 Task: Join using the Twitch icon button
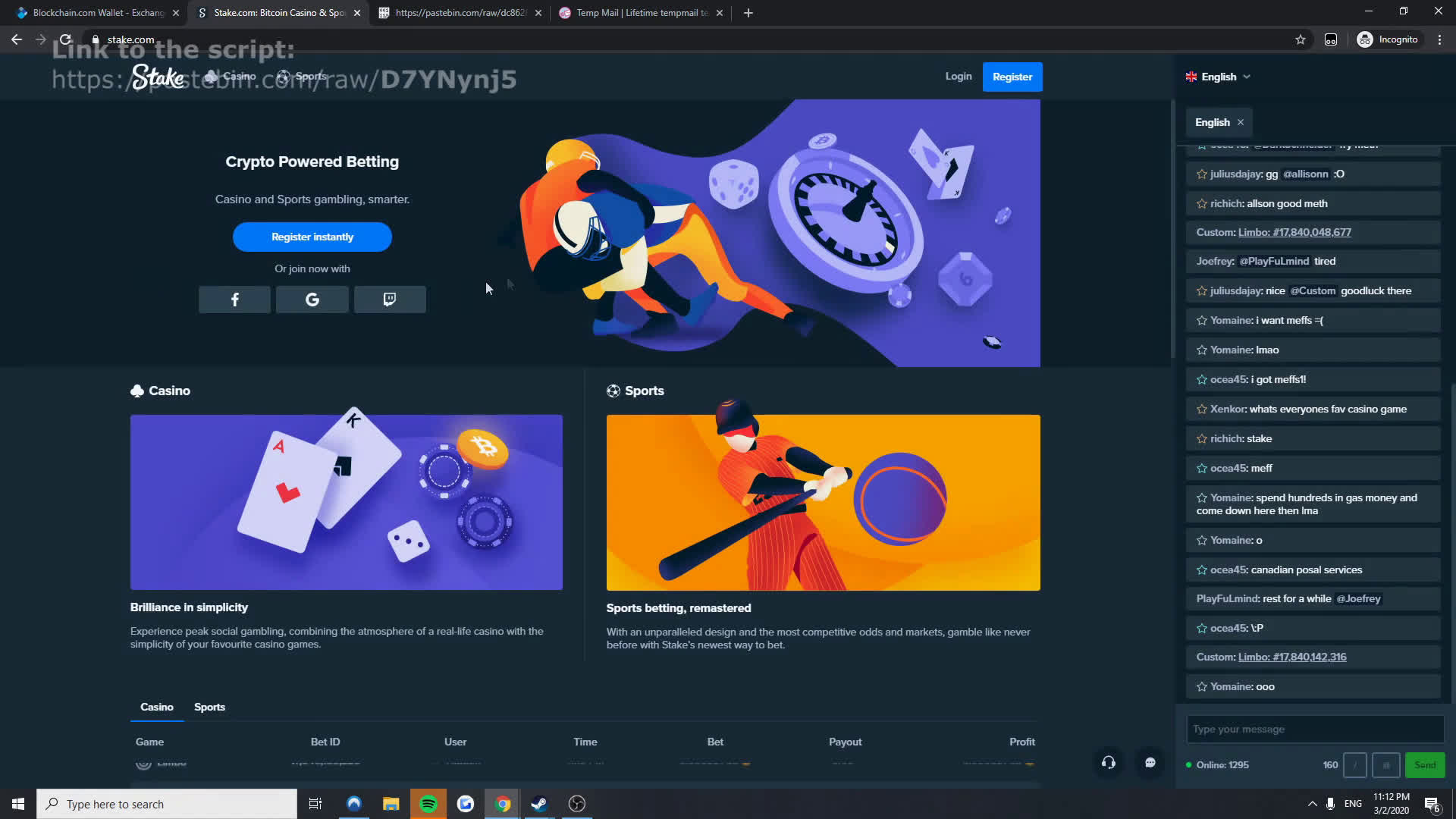tap(390, 300)
